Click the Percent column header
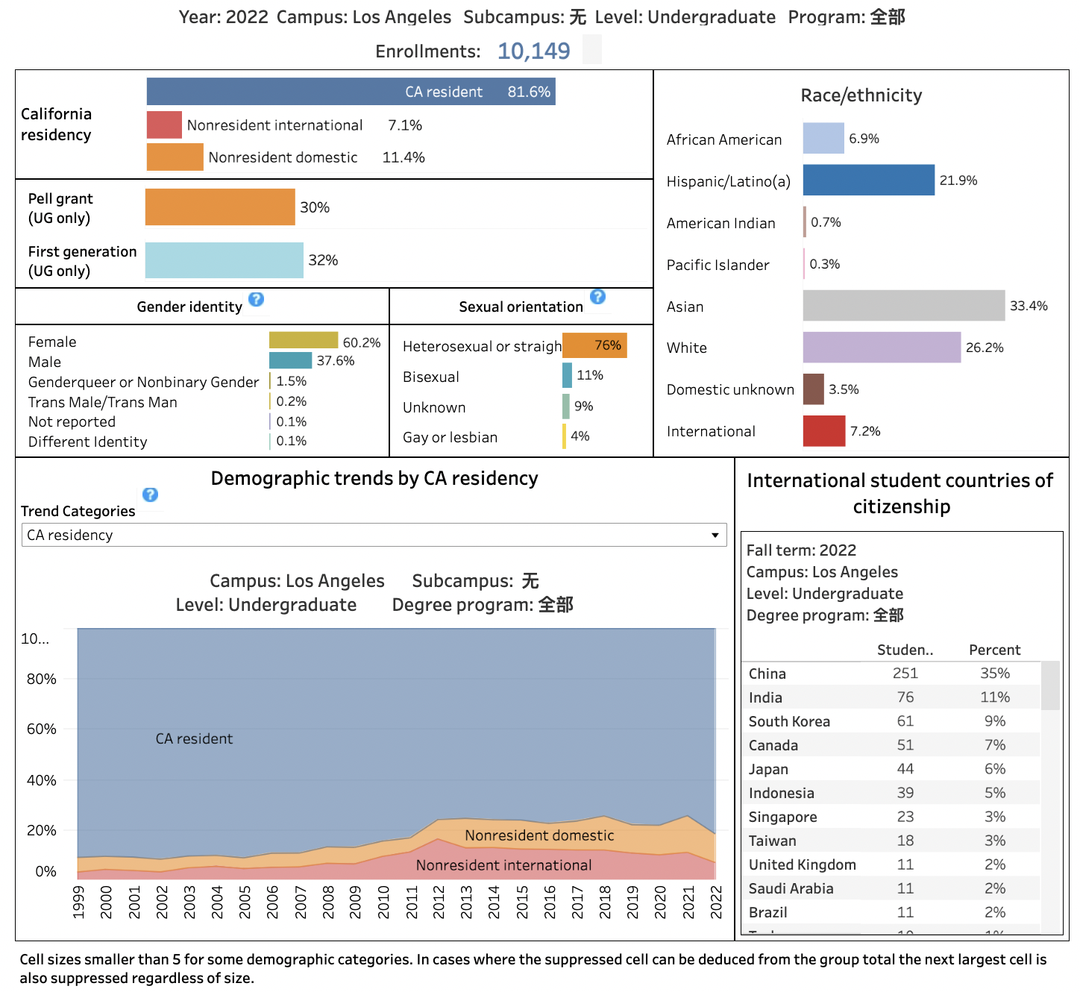 point(994,650)
